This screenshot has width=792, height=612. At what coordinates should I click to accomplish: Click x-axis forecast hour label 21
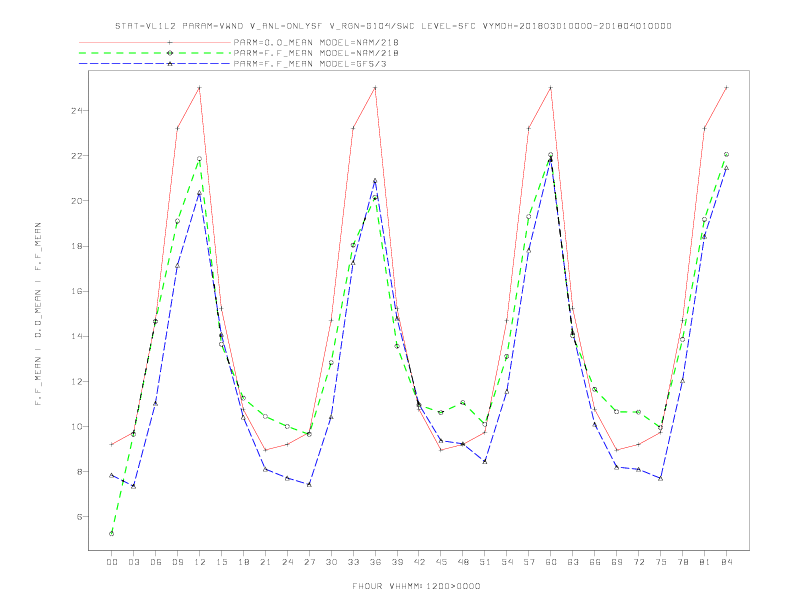[x=265, y=562]
